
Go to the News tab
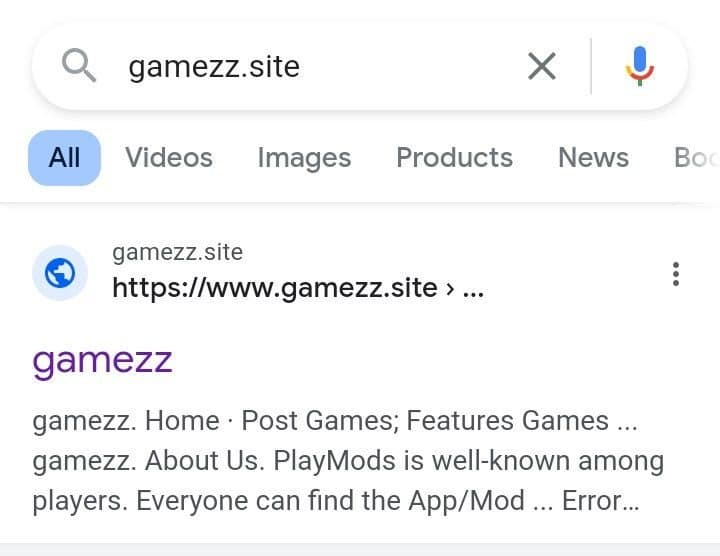click(x=593, y=157)
